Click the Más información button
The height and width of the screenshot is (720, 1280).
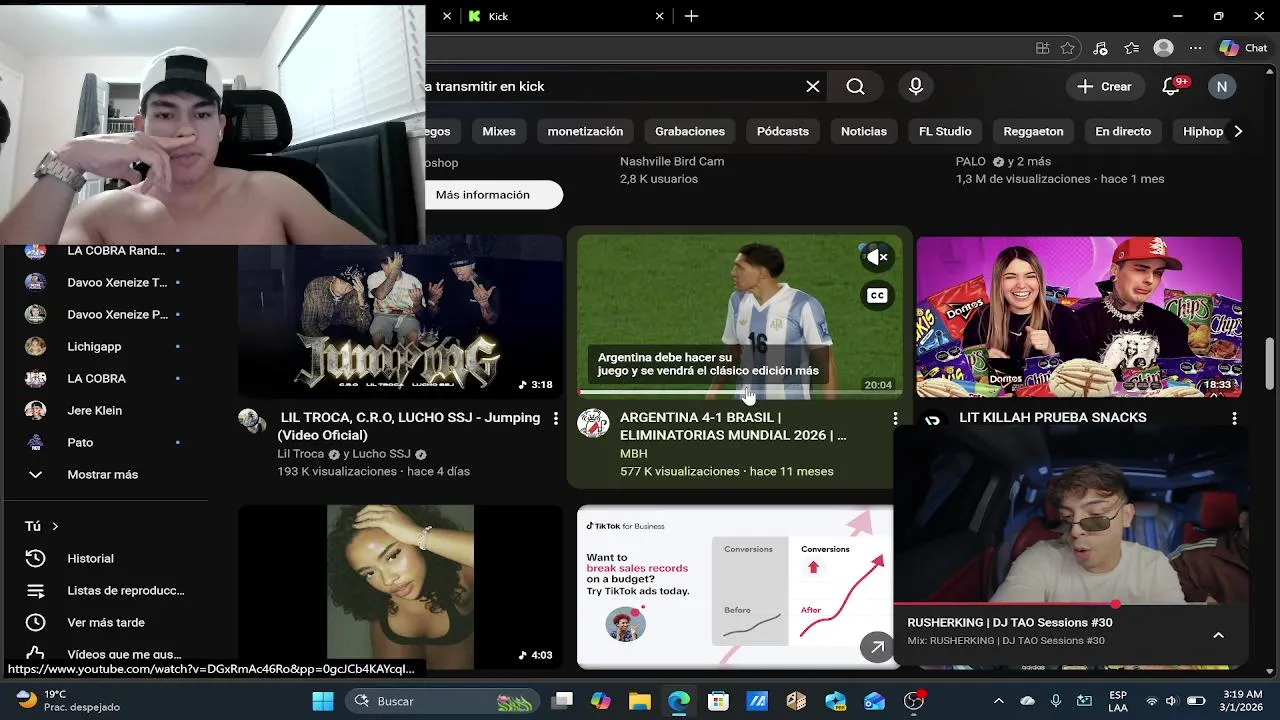coord(483,195)
